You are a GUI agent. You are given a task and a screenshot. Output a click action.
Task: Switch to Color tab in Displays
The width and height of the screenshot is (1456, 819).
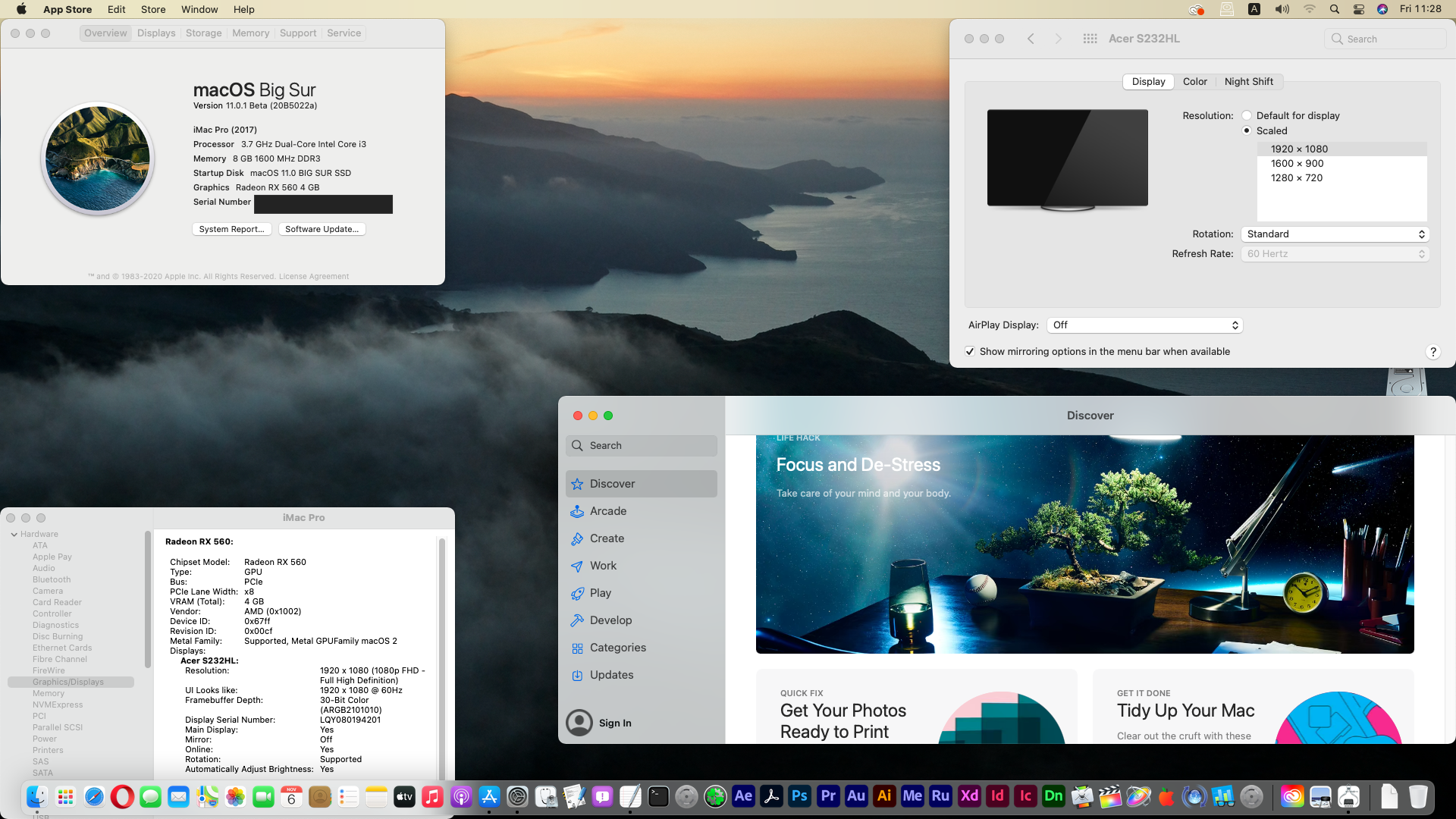click(x=1194, y=81)
